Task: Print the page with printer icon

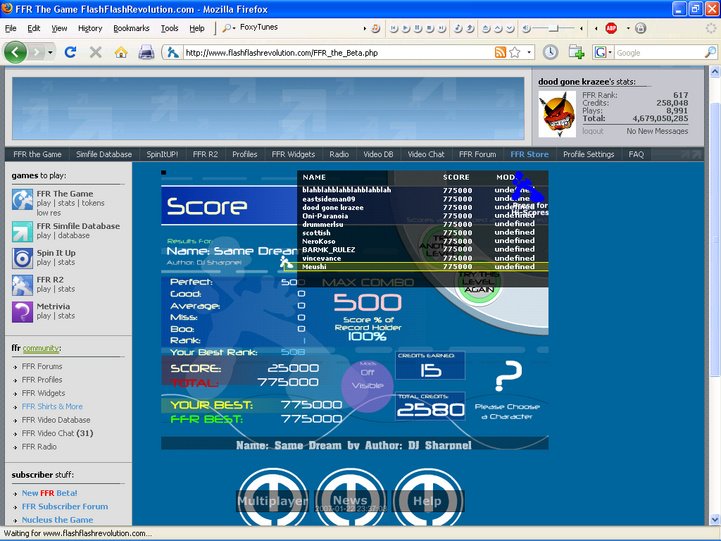Action: 146,52
